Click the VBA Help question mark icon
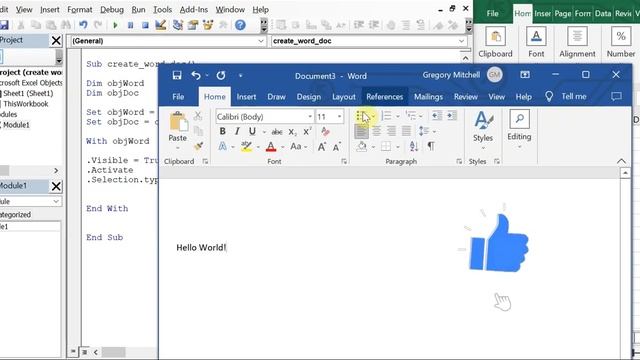The image size is (640, 360). click(240, 25)
